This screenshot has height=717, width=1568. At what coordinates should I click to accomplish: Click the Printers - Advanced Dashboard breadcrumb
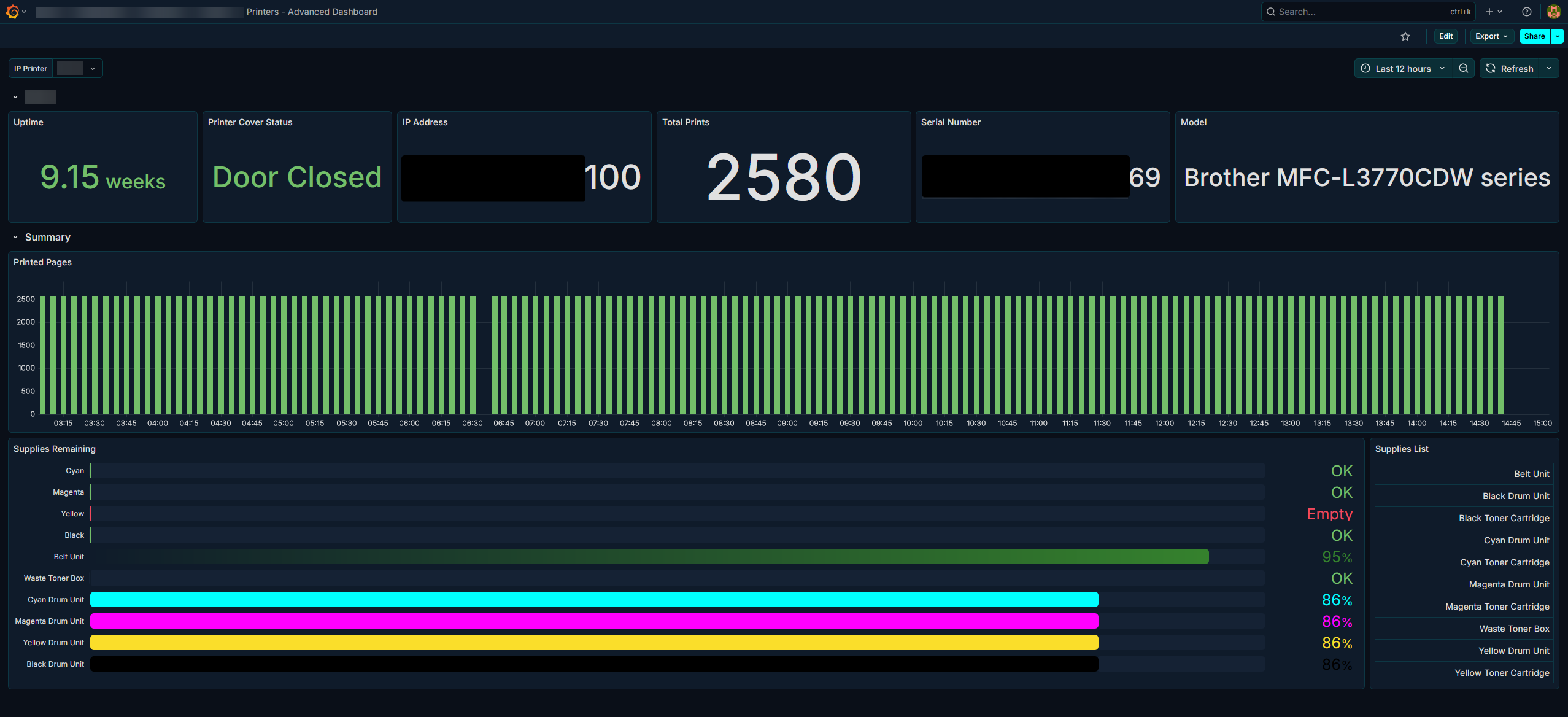[312, 12]
